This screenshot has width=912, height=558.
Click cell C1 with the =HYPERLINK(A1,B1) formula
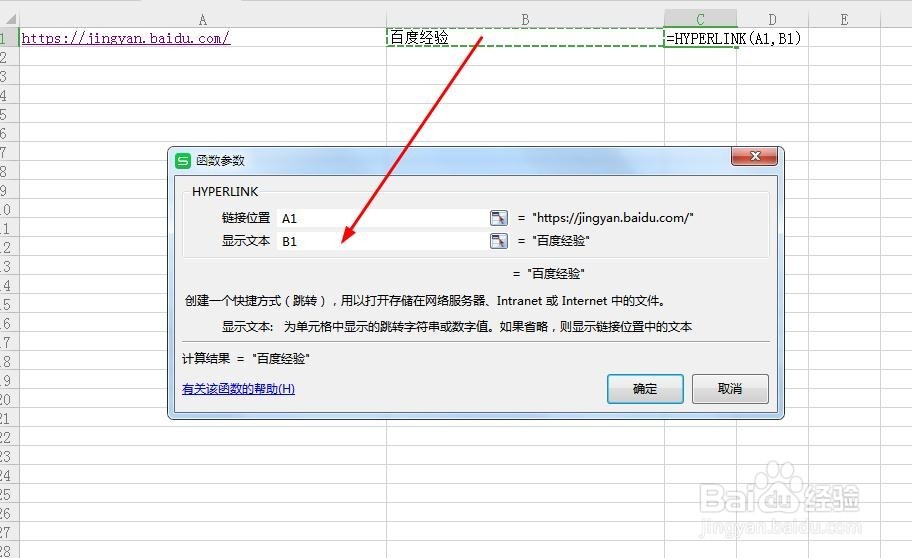700,38
